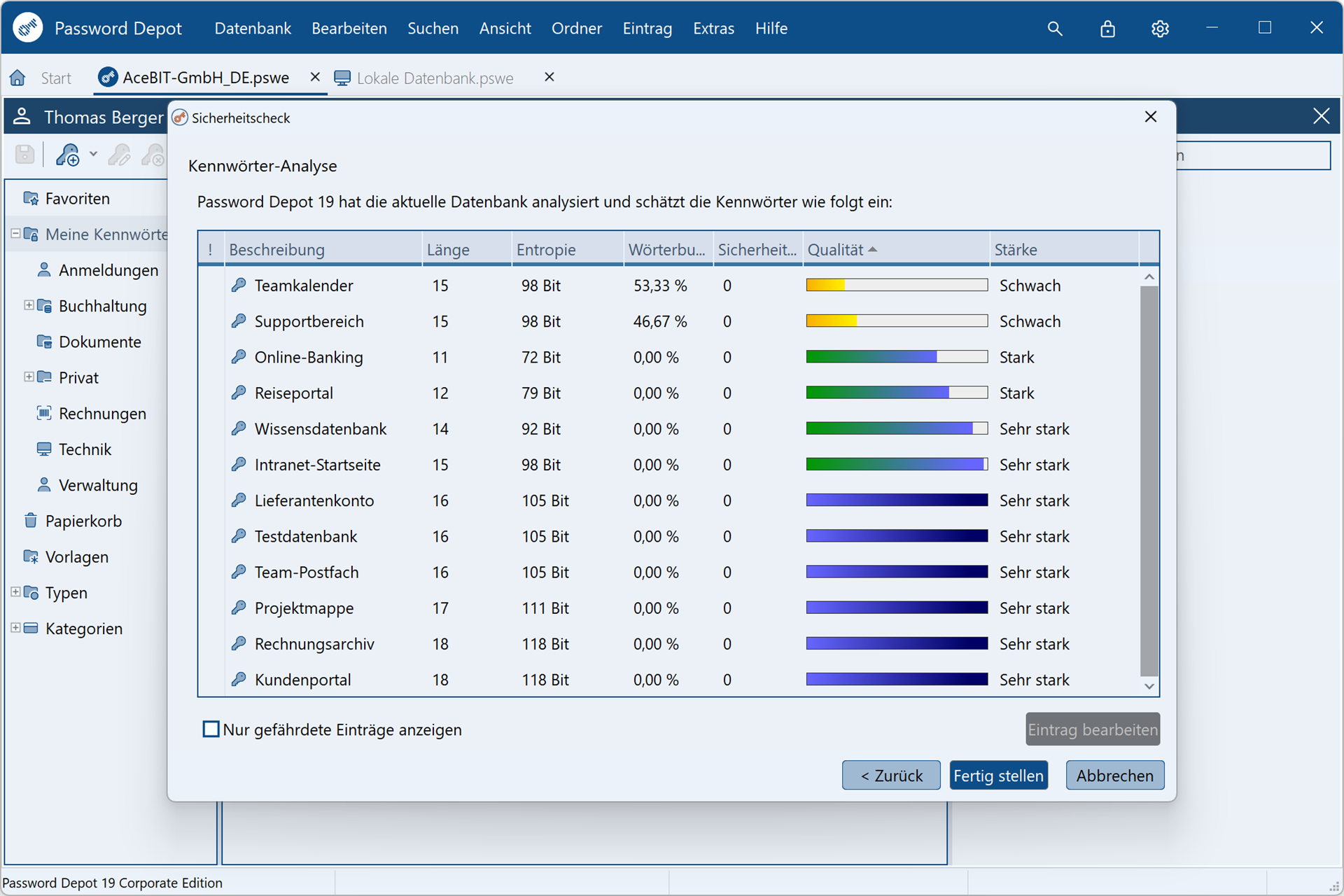Click the Teamkalender quality bar
Viewport: 1344px width, 896px height.
tap(897, 285)
